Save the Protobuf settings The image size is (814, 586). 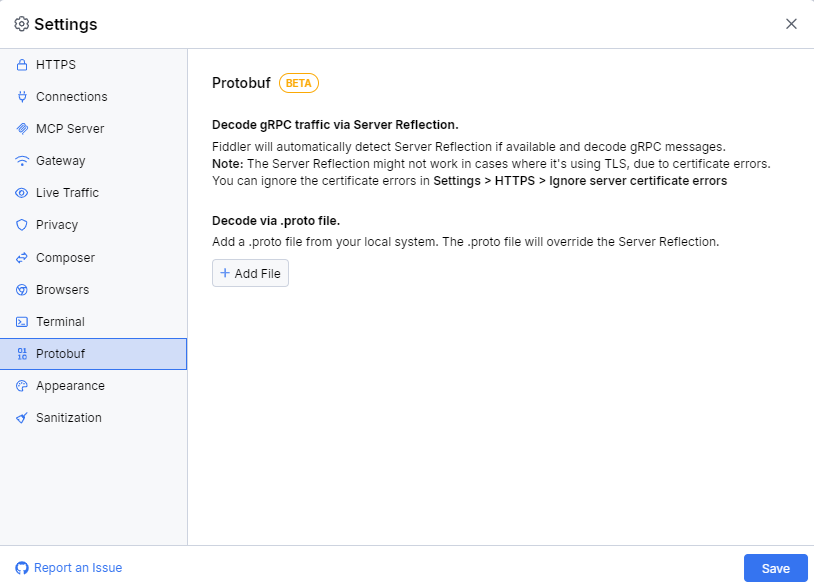click(x=775, y=567)
